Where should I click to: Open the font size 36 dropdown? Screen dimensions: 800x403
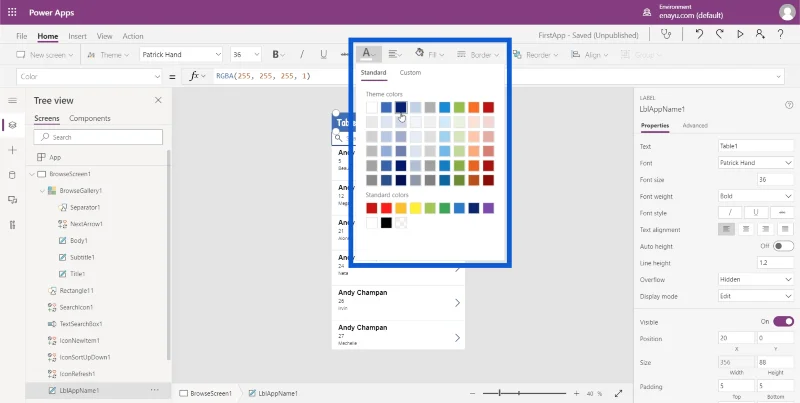pos(245,54)
